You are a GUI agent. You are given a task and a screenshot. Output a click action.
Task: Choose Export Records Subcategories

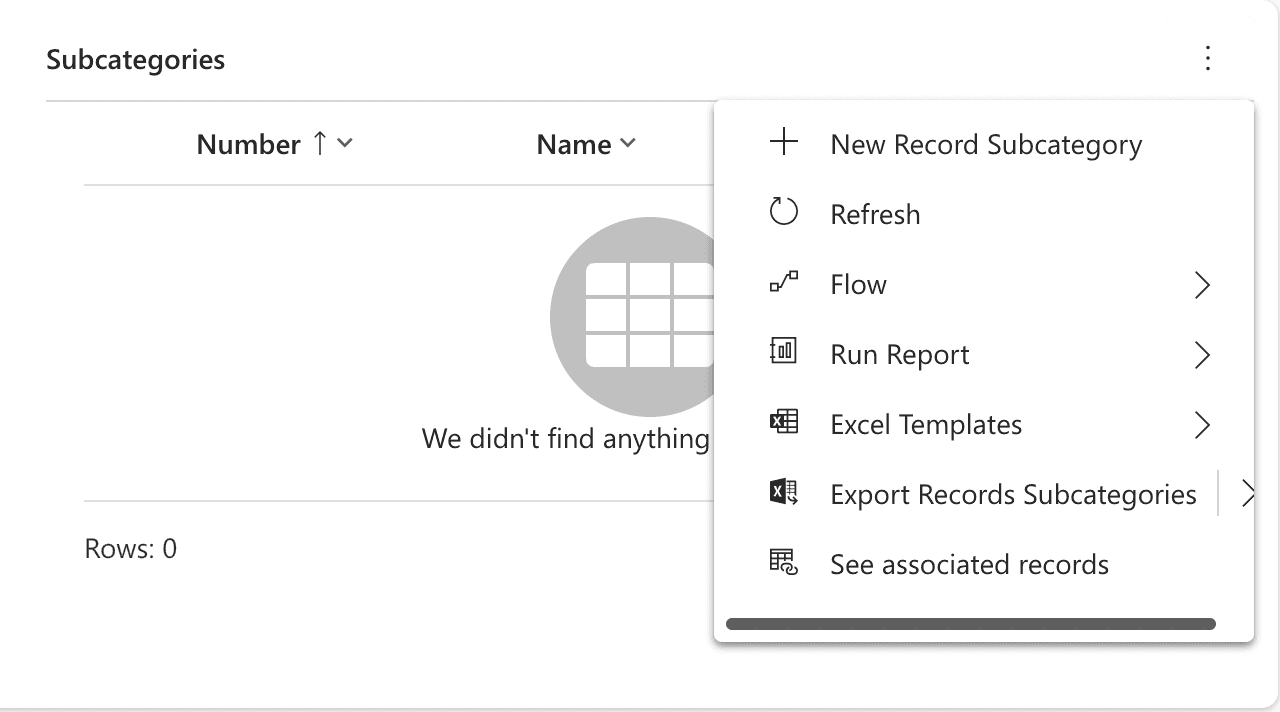[967, 494]
